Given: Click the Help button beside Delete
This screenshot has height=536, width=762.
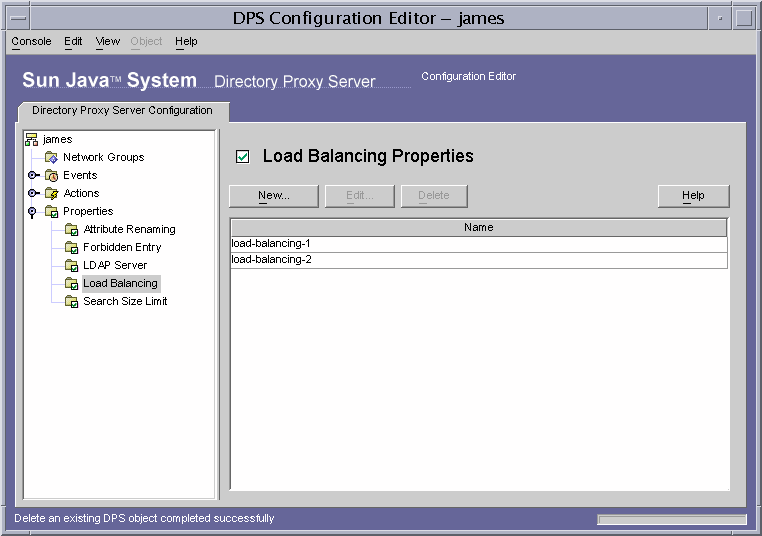Looking at the screenshot, I should (x=693, y=196).
